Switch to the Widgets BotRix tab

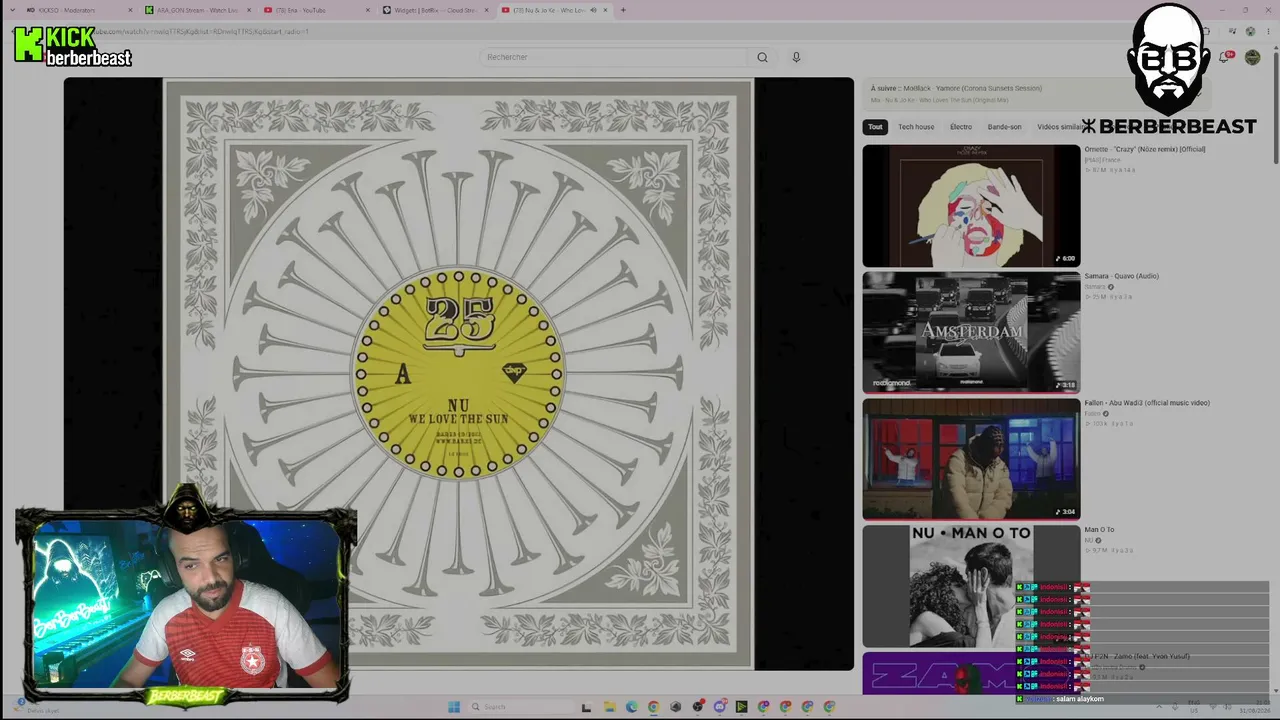(435, 10)
